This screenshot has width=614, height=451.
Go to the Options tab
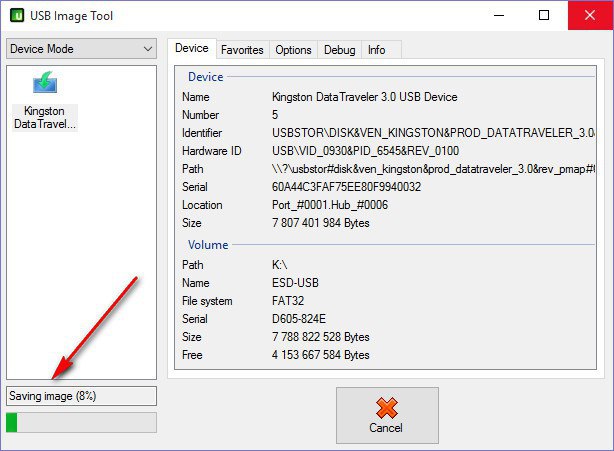(293, 50)
